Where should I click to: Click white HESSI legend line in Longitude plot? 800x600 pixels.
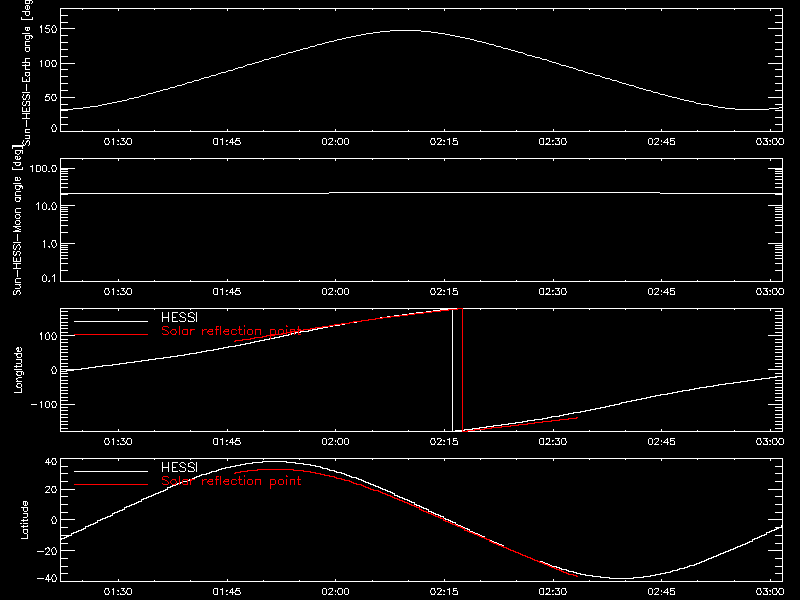click(x=111, y=321)
